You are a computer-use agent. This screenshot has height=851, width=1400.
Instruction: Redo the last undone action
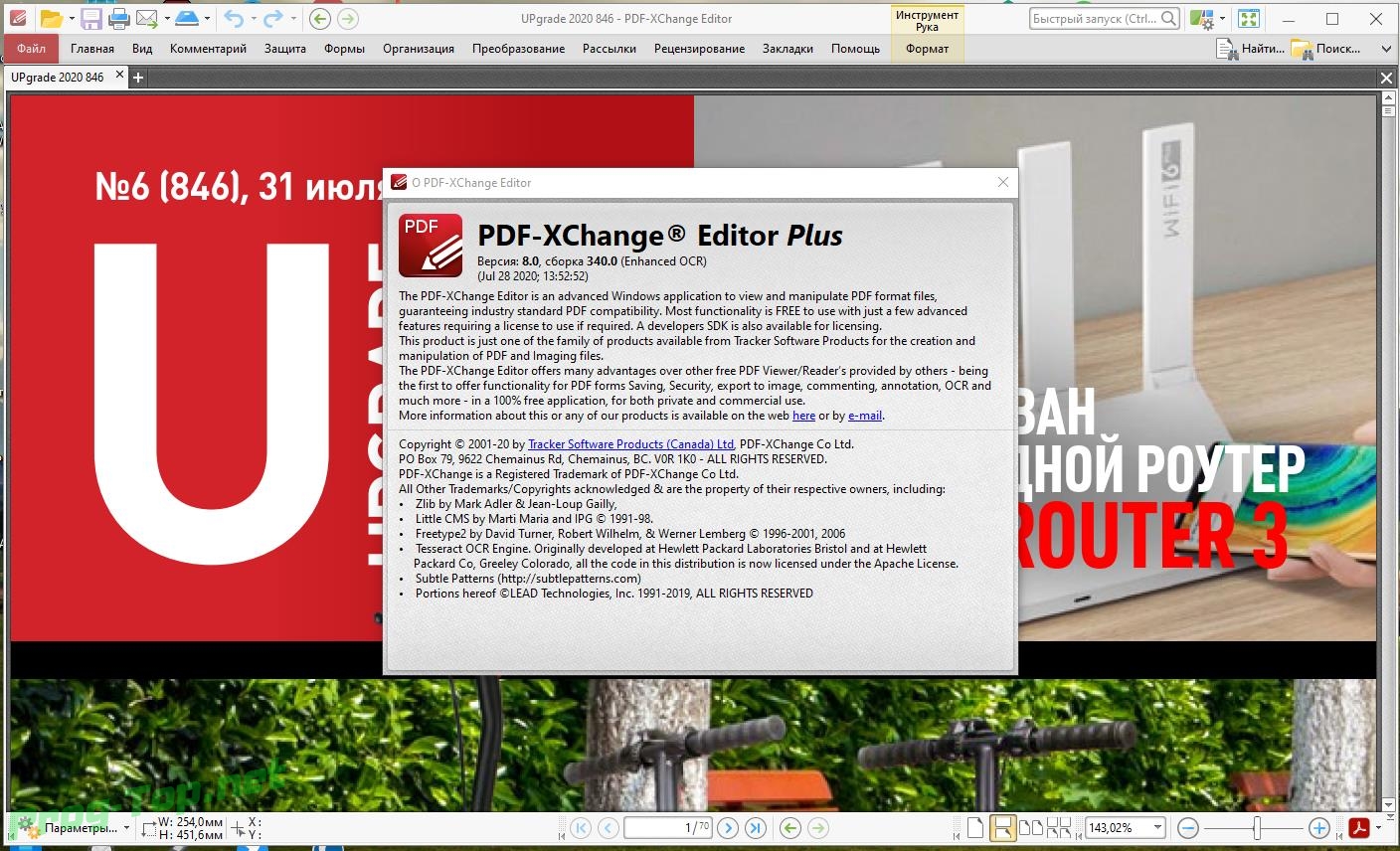[x=273, y=18]
